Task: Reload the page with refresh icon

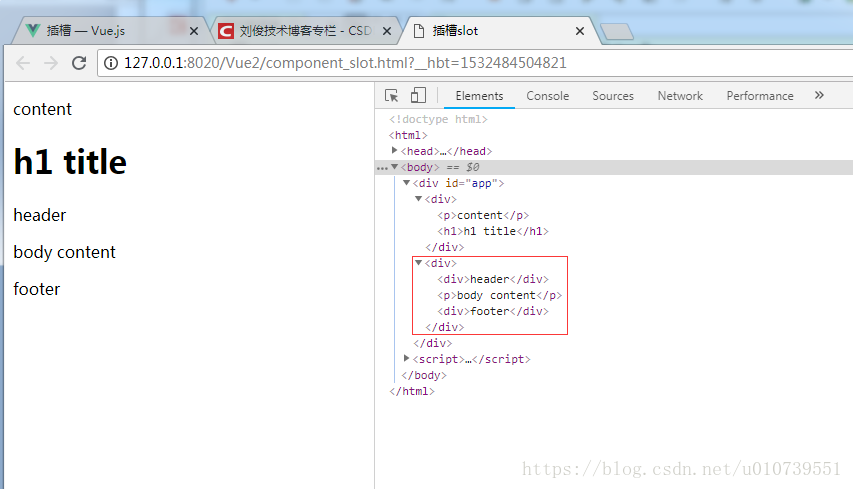Action: (x=79, y=63)
